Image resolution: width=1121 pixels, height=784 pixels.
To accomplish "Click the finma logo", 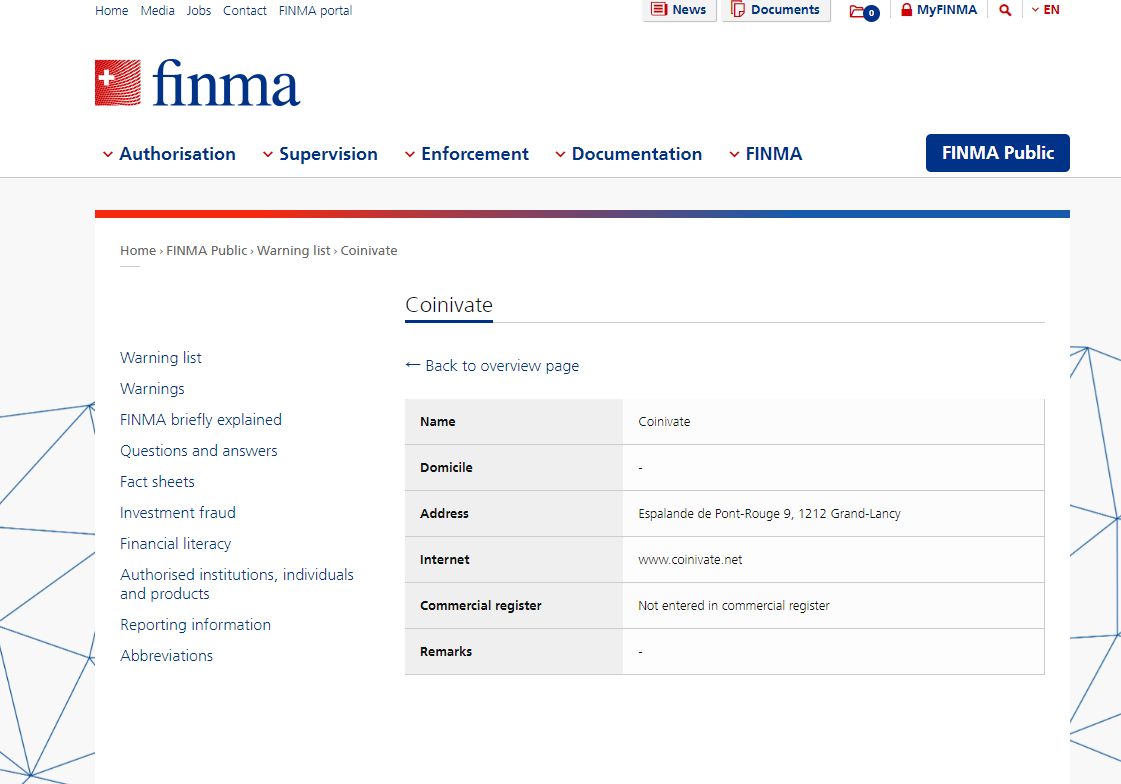I will (x=197, y=83).
